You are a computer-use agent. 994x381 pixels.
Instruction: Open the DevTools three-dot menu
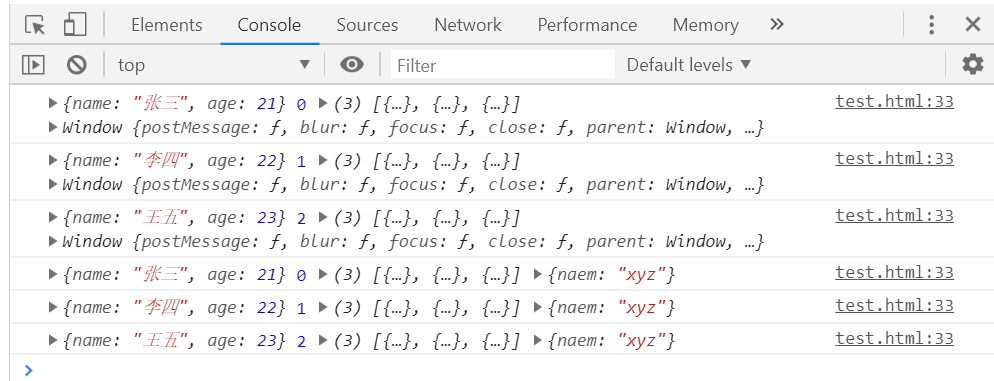pos(931,25)
